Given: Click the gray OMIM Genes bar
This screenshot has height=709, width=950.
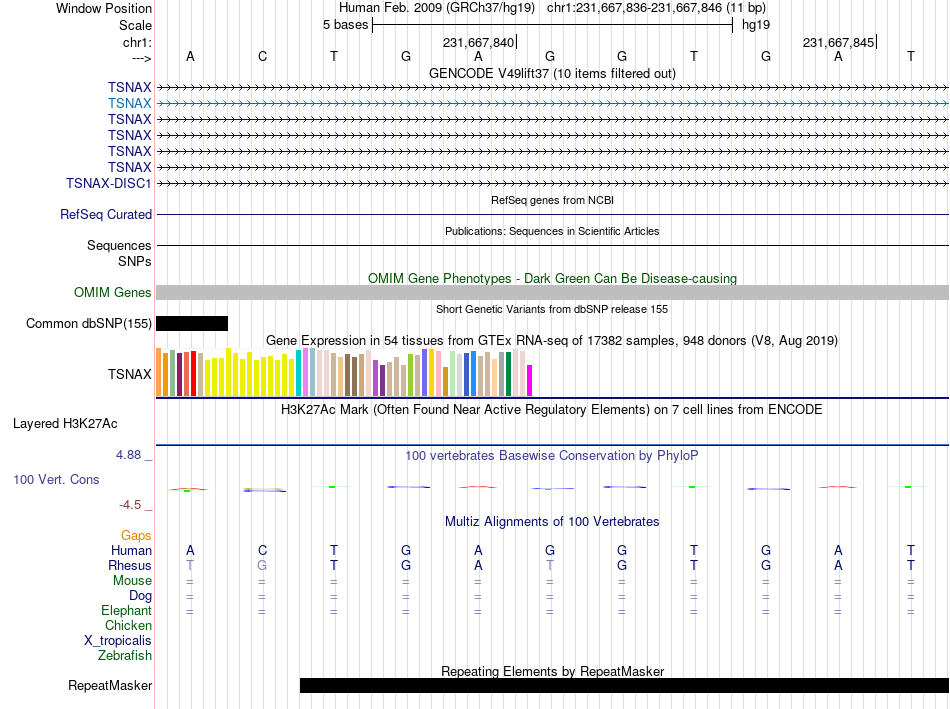Looking at the screenshot, I should click(553, 293).
